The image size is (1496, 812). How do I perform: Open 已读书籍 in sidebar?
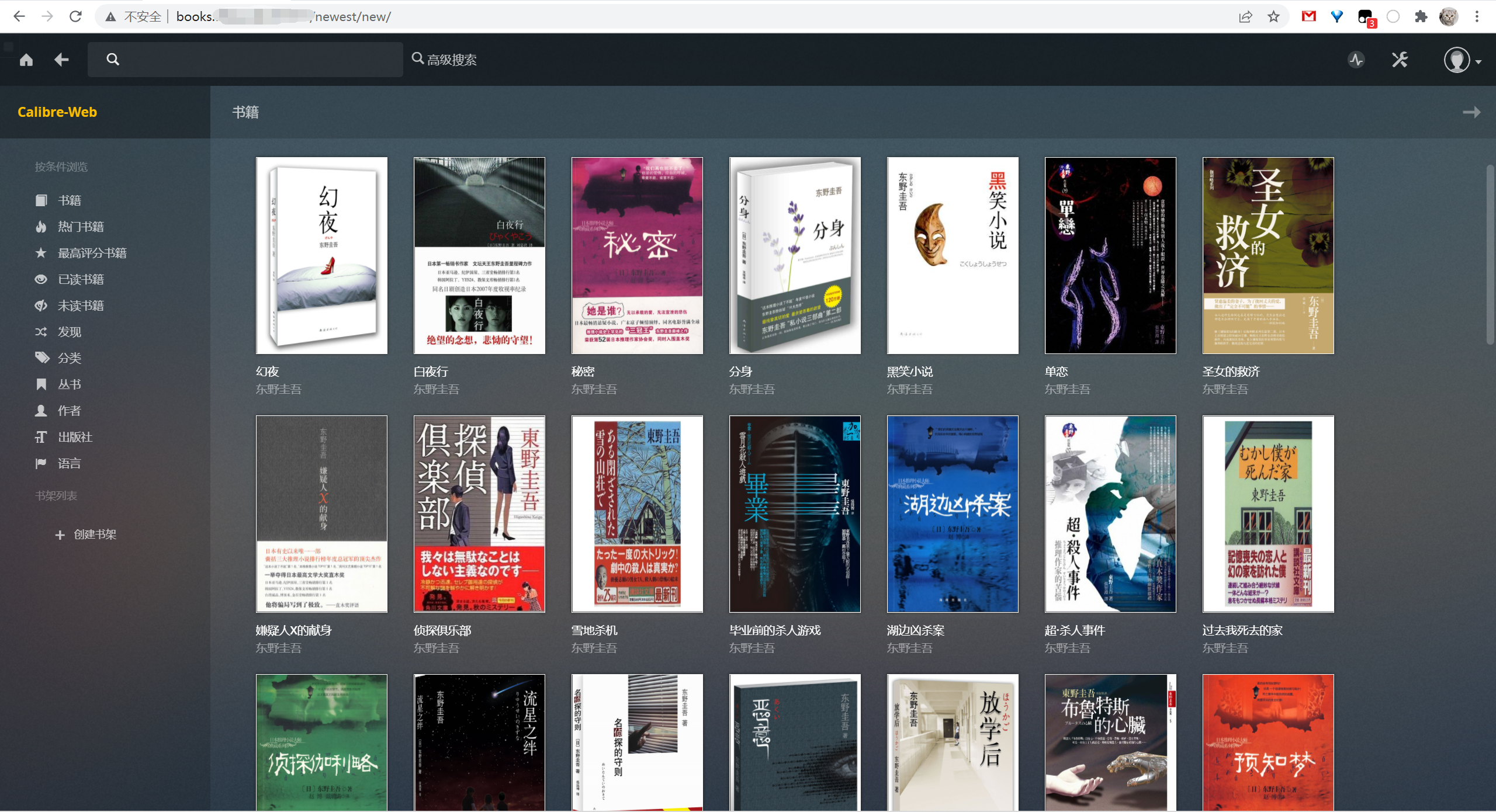(70, 279)
